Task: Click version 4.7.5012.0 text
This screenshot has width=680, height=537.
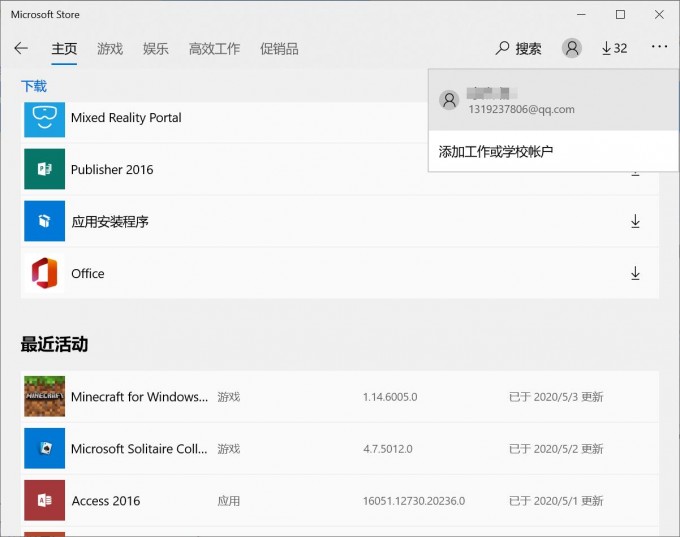Action: click(388, 449)
